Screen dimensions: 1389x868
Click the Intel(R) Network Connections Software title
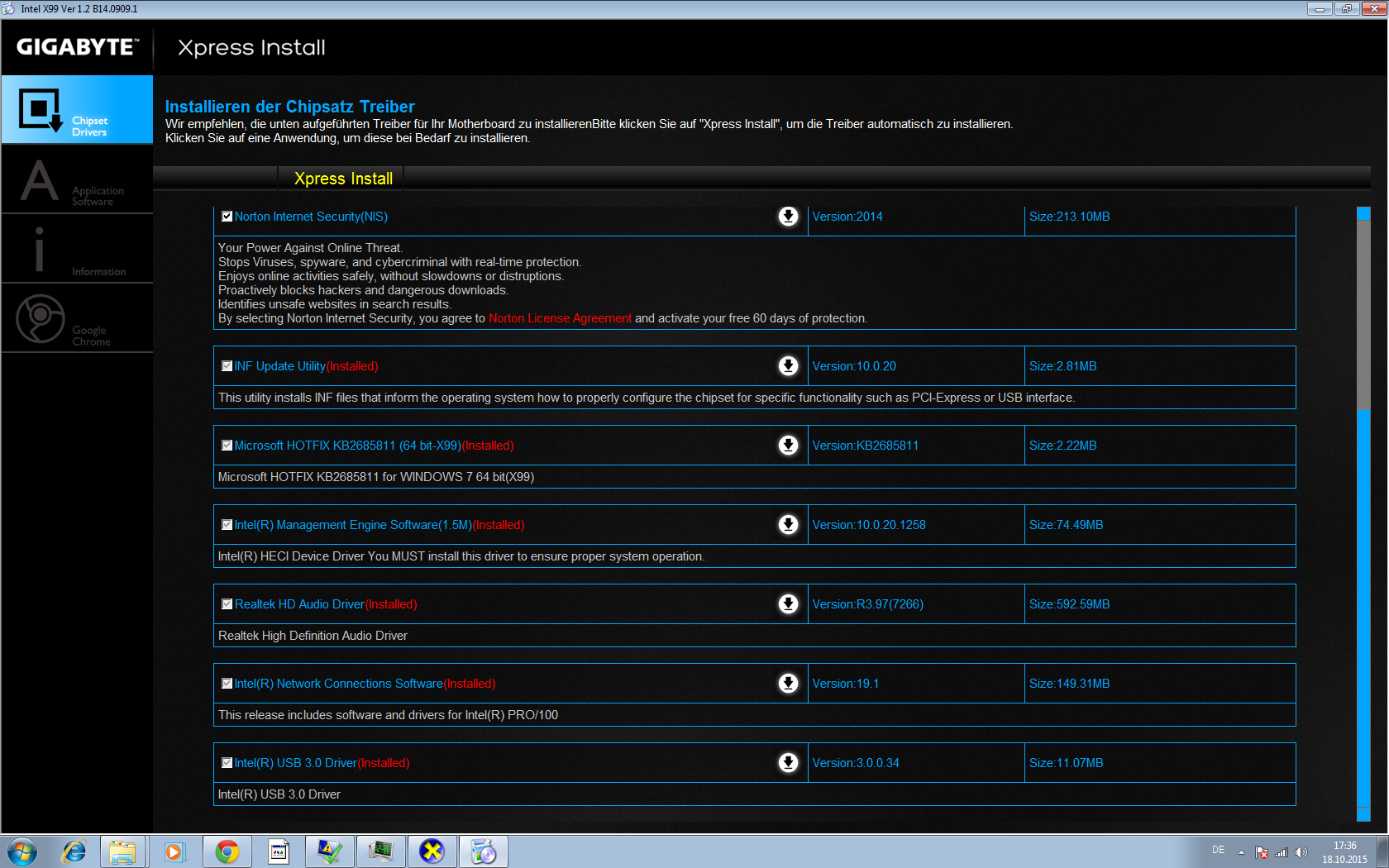tap(339, 684)
